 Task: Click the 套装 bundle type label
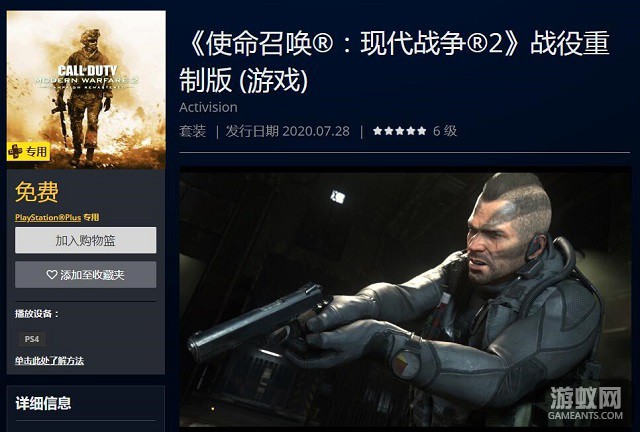click(193, 131)
